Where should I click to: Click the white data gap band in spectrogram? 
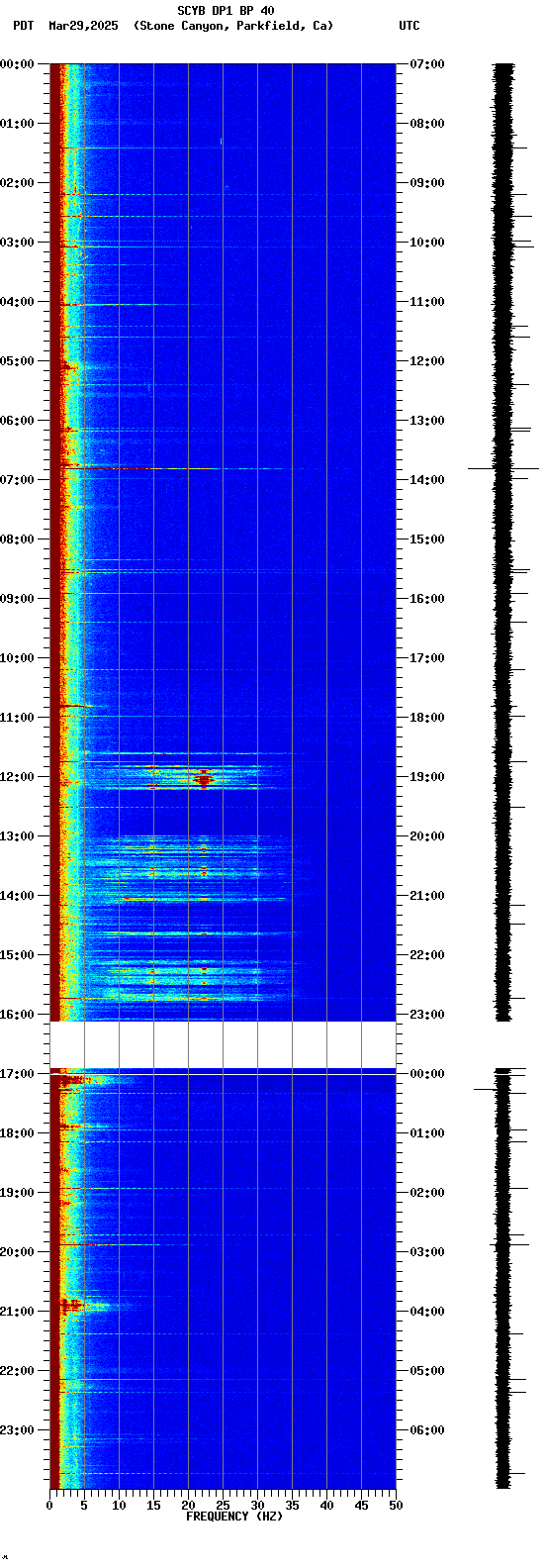pyautogui.click(x=223, y=1044)
